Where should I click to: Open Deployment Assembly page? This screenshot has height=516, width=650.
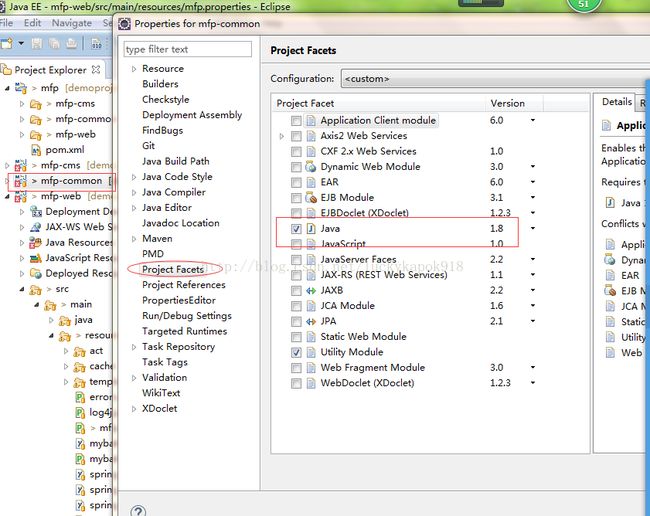[x=192, y=115]
